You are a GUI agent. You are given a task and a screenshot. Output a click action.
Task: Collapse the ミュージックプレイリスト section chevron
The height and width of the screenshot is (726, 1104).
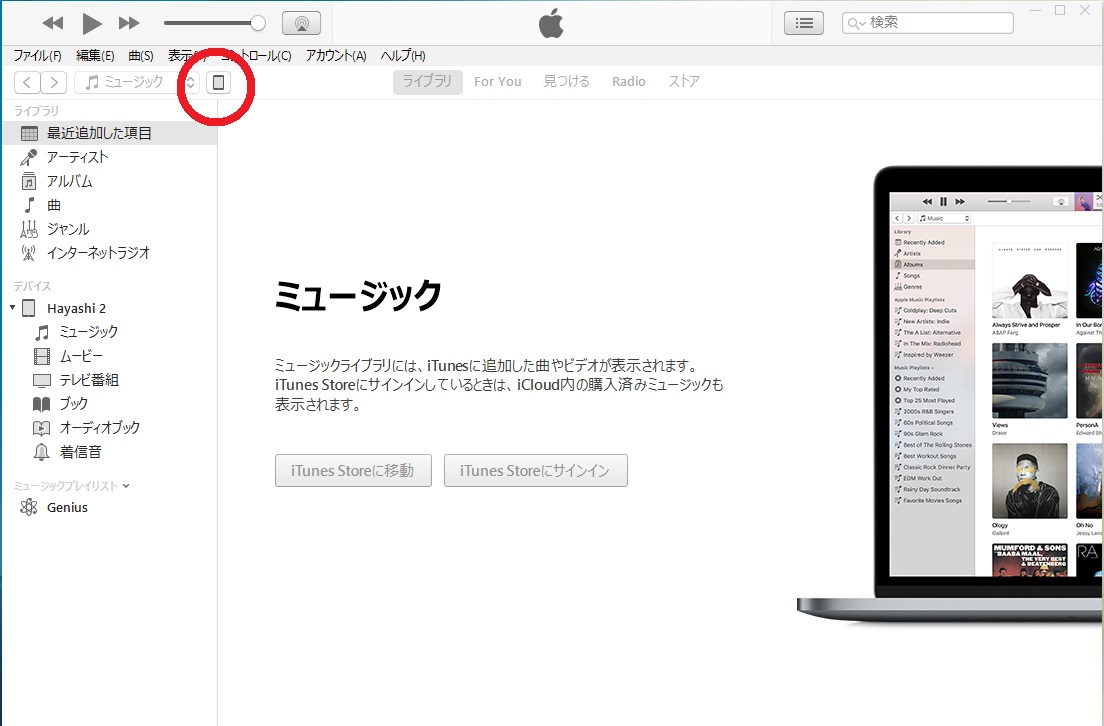(126, 486)
